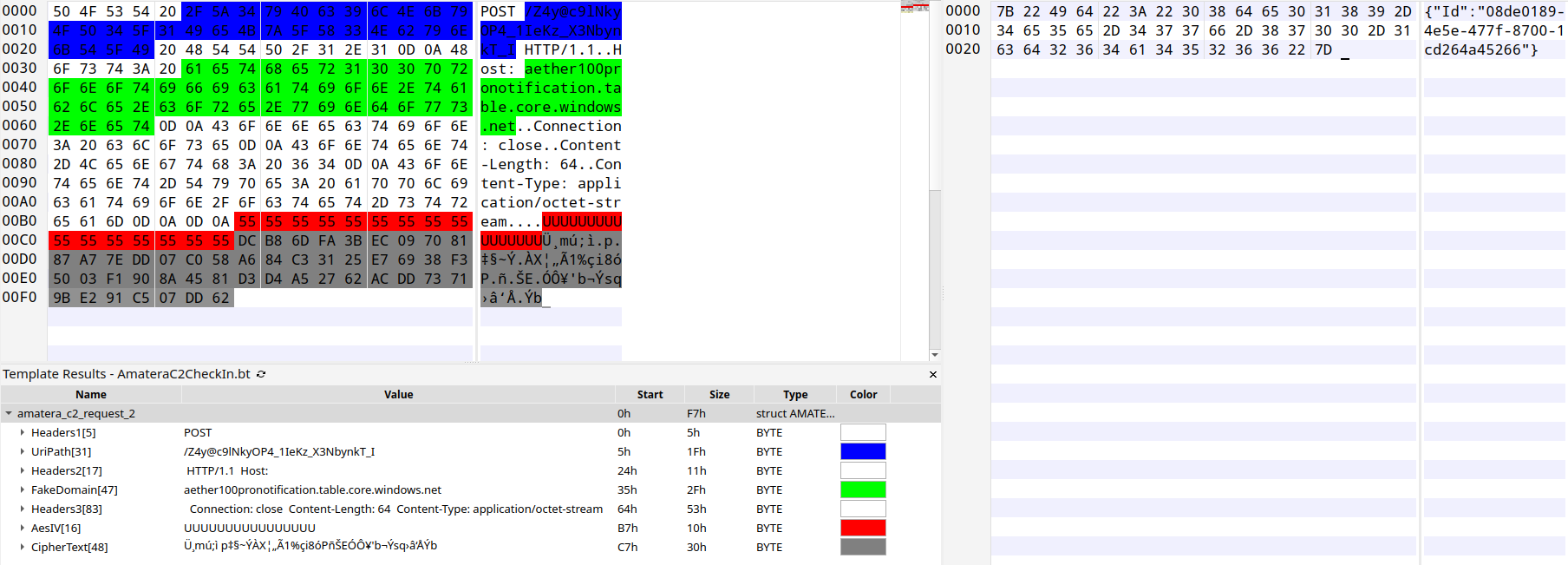Click the ASCII text POST in left hex view
Image resolution: width=1568 pixels, height=565 pixels.
coord(498,11)
